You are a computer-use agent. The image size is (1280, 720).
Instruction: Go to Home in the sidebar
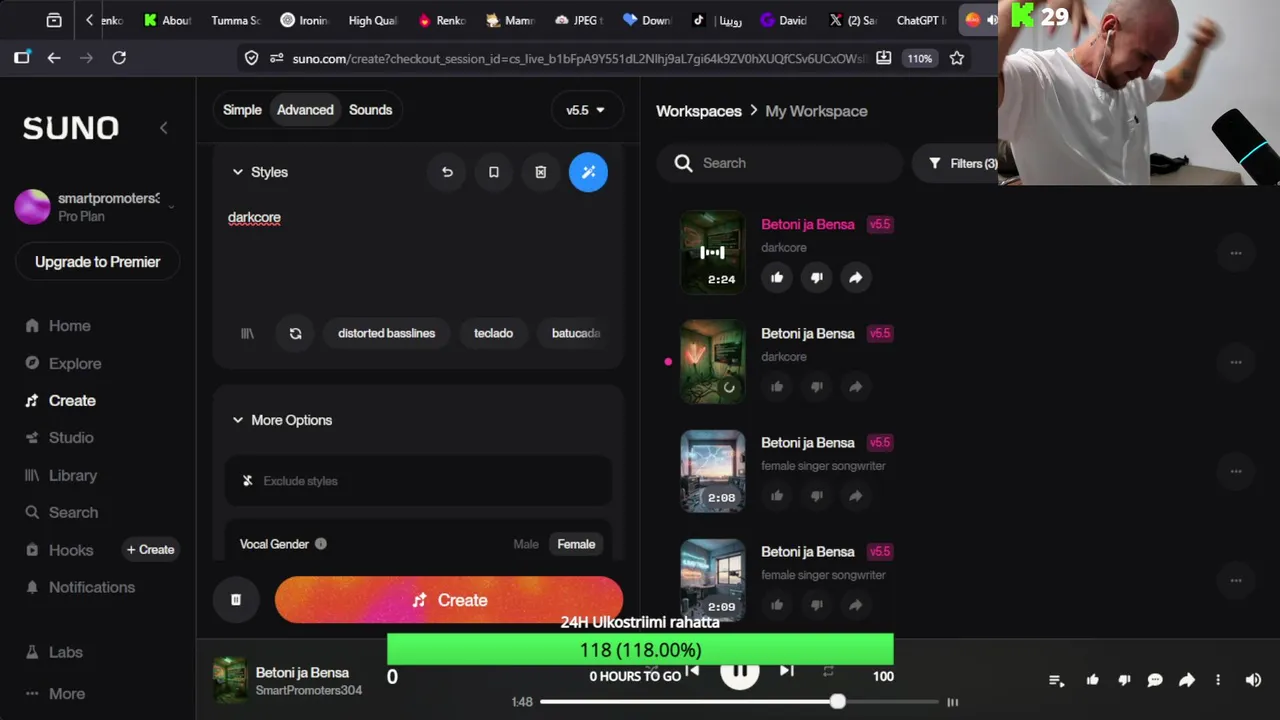tap(58, 326)
